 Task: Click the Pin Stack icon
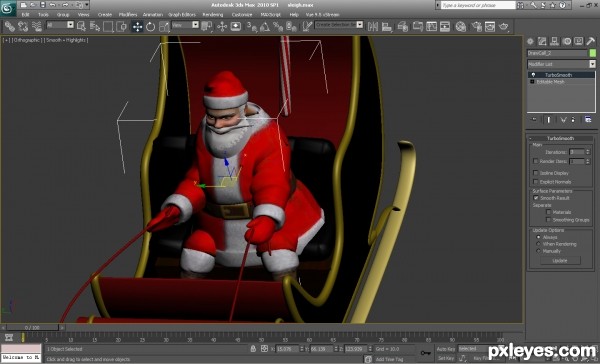pos(534,119)
